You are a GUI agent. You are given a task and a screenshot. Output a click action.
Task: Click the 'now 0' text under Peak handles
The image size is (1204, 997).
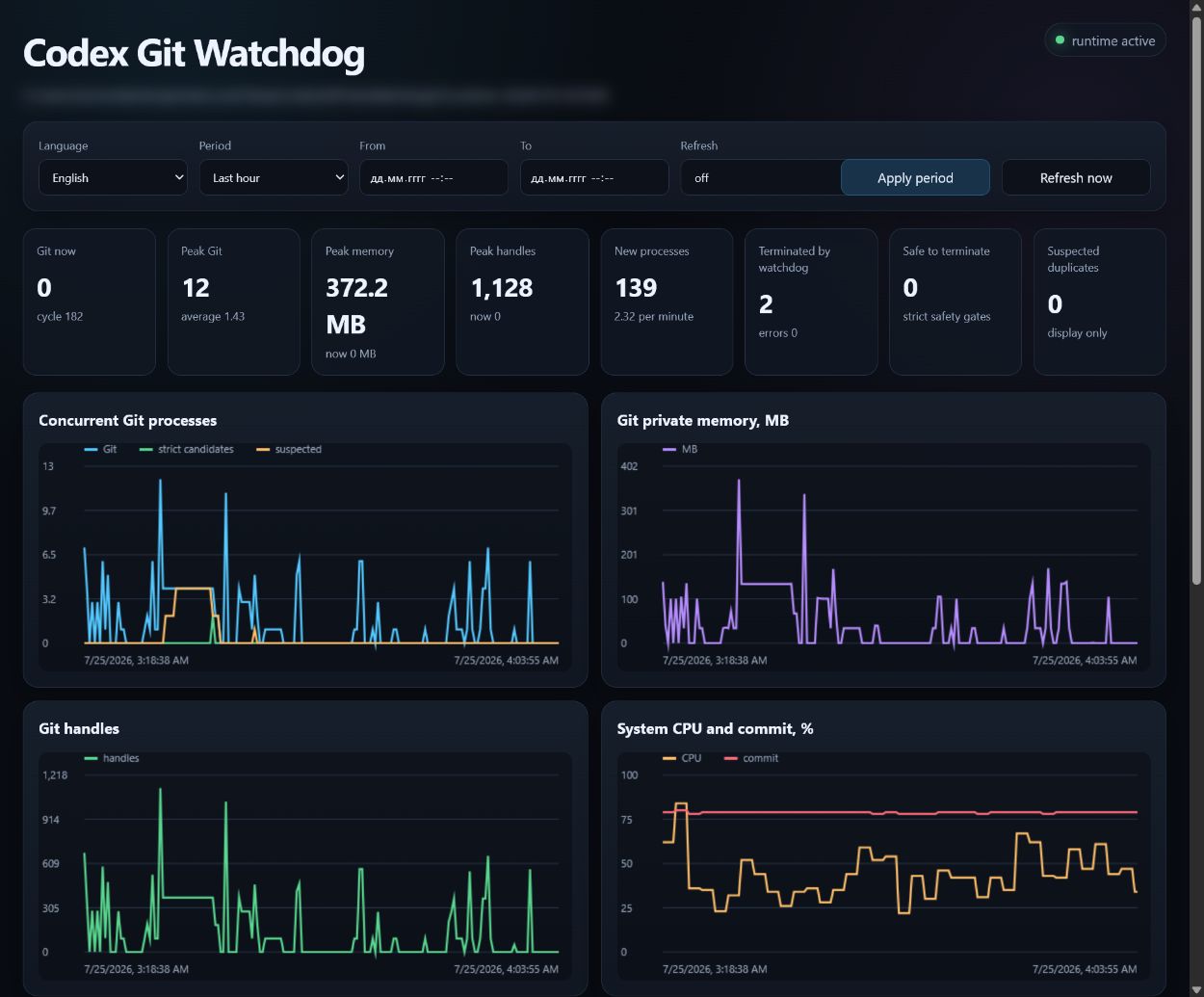[485, 316]
